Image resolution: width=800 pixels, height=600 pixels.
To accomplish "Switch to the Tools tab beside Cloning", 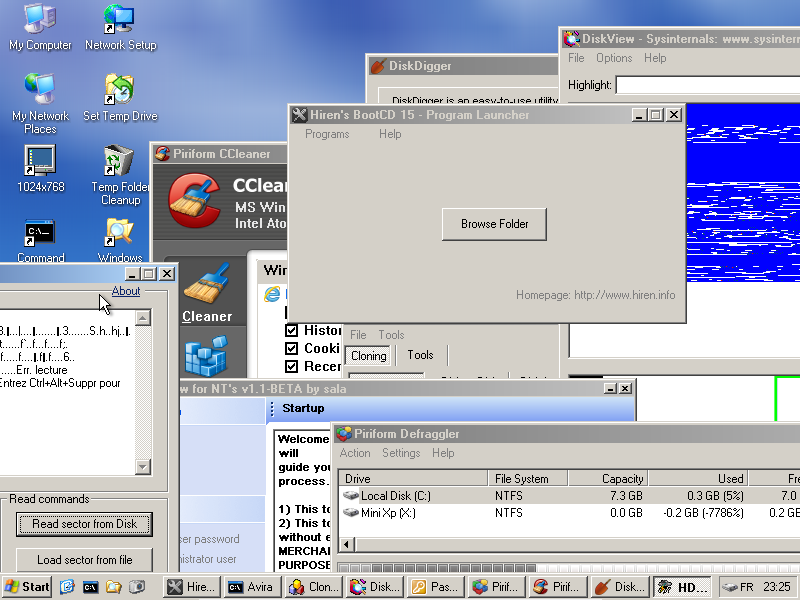I will [x=420, y=355].
